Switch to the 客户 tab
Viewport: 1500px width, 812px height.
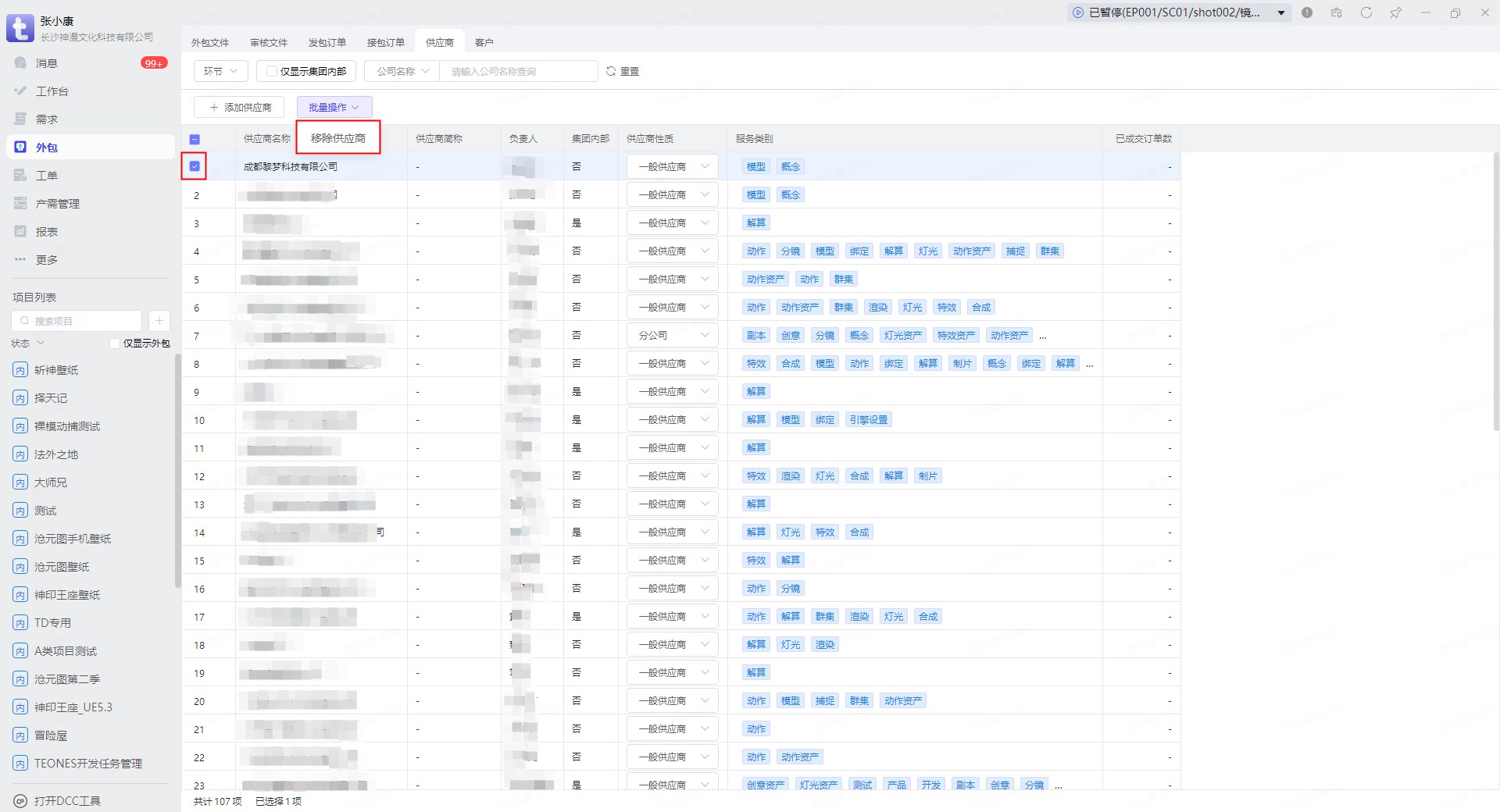coord(484,43)
